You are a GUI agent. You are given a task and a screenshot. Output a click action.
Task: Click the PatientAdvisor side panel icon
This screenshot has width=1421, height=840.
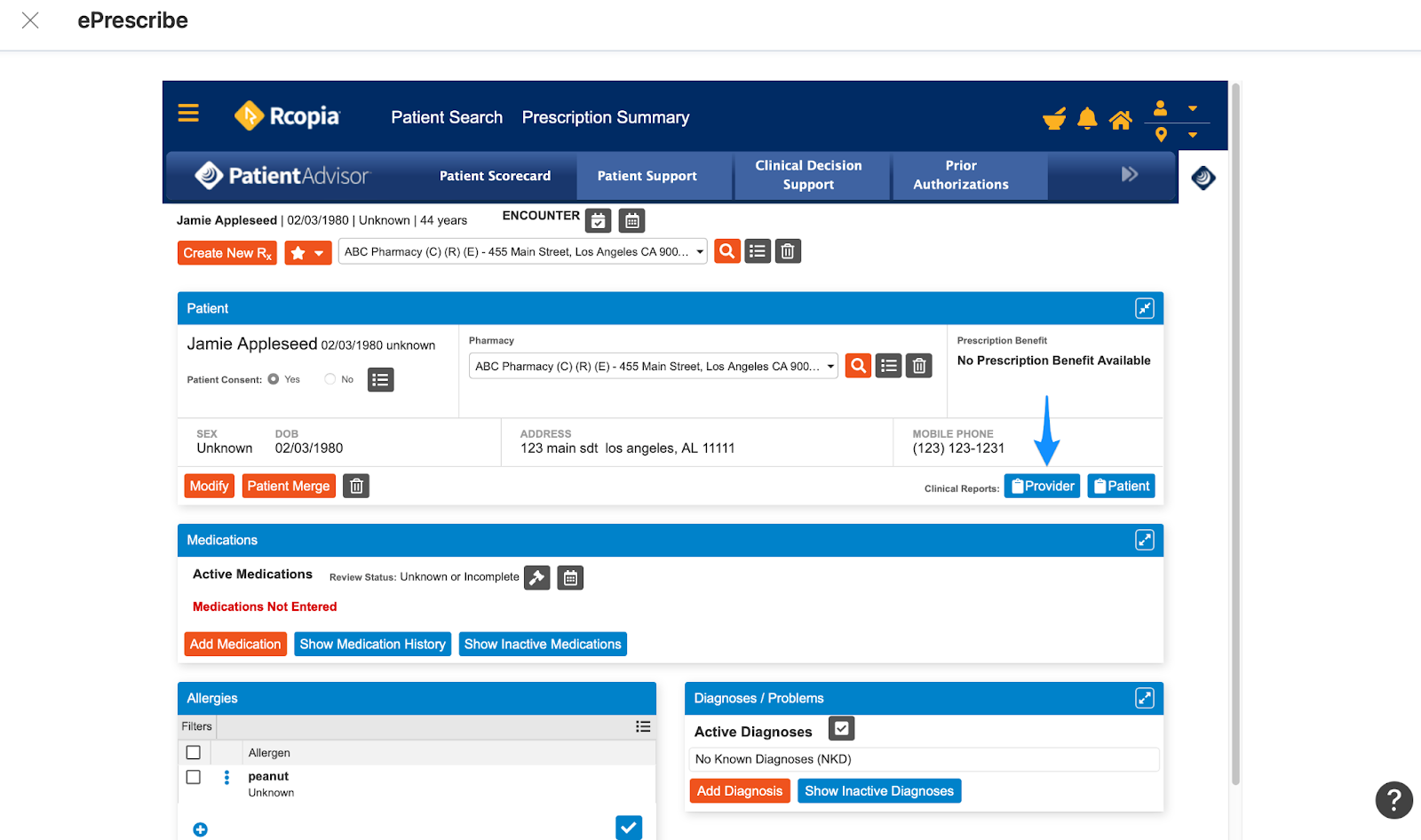1203,178
